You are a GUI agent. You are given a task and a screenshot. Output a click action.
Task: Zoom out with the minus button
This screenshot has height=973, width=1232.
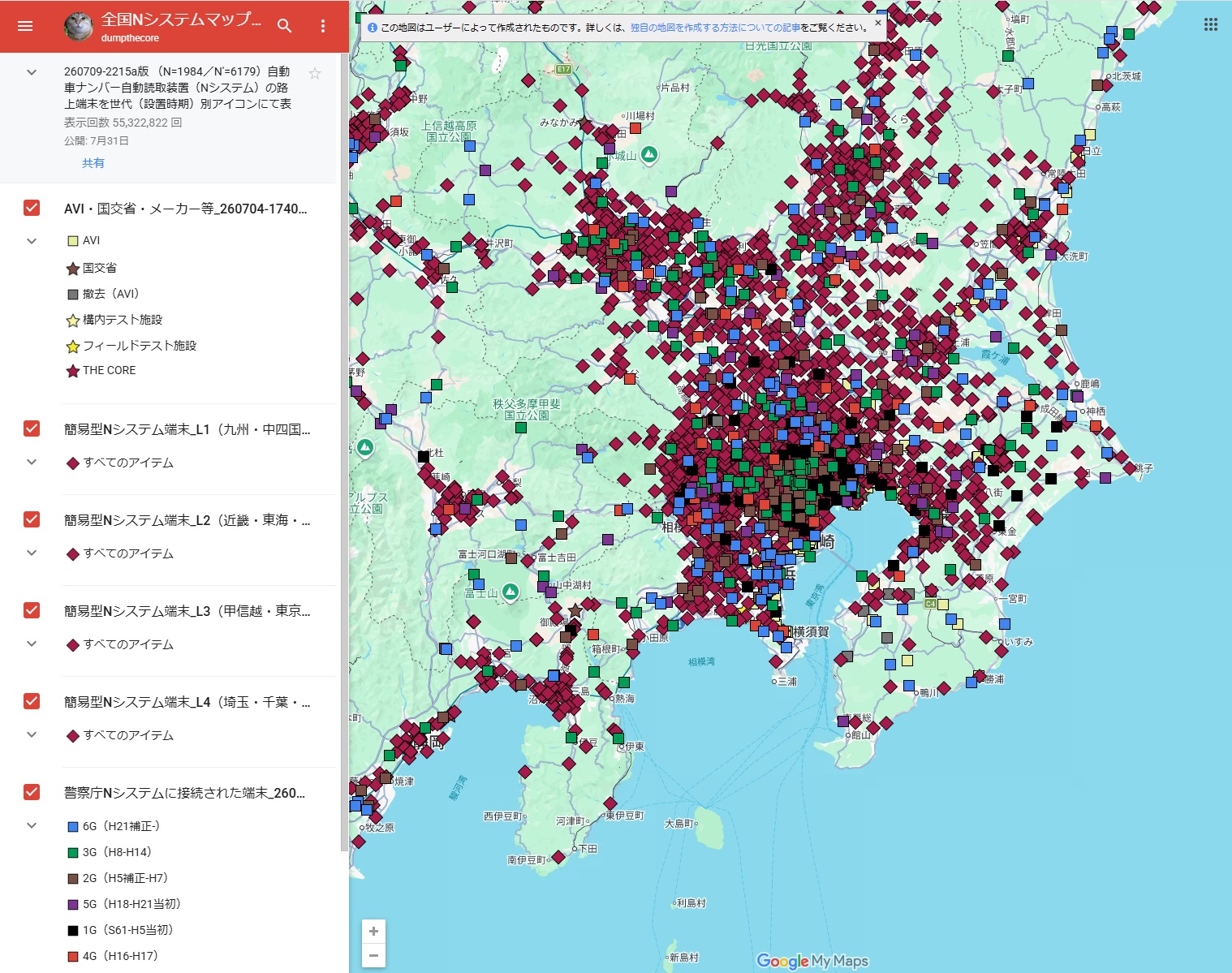(x=373, y=955)
